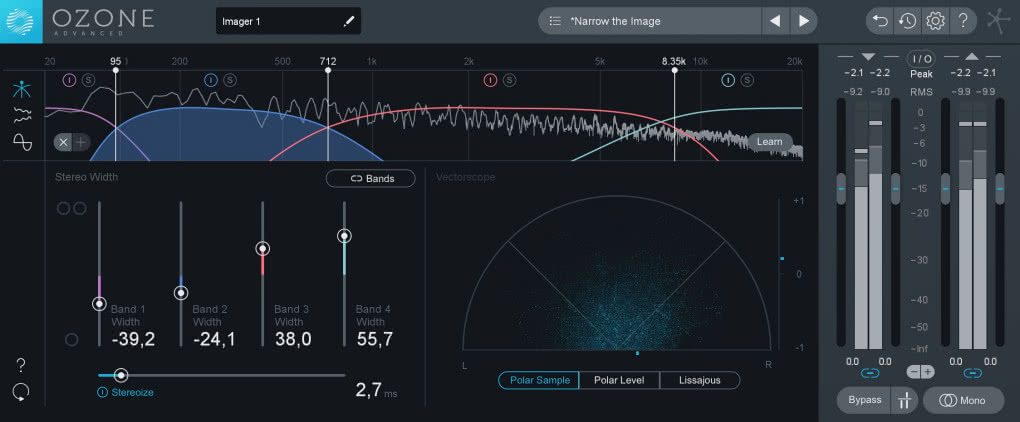Screen dimensions: 1020x422
Task: Switch to Polar Sample view
Action: click(x=539, y=380)
